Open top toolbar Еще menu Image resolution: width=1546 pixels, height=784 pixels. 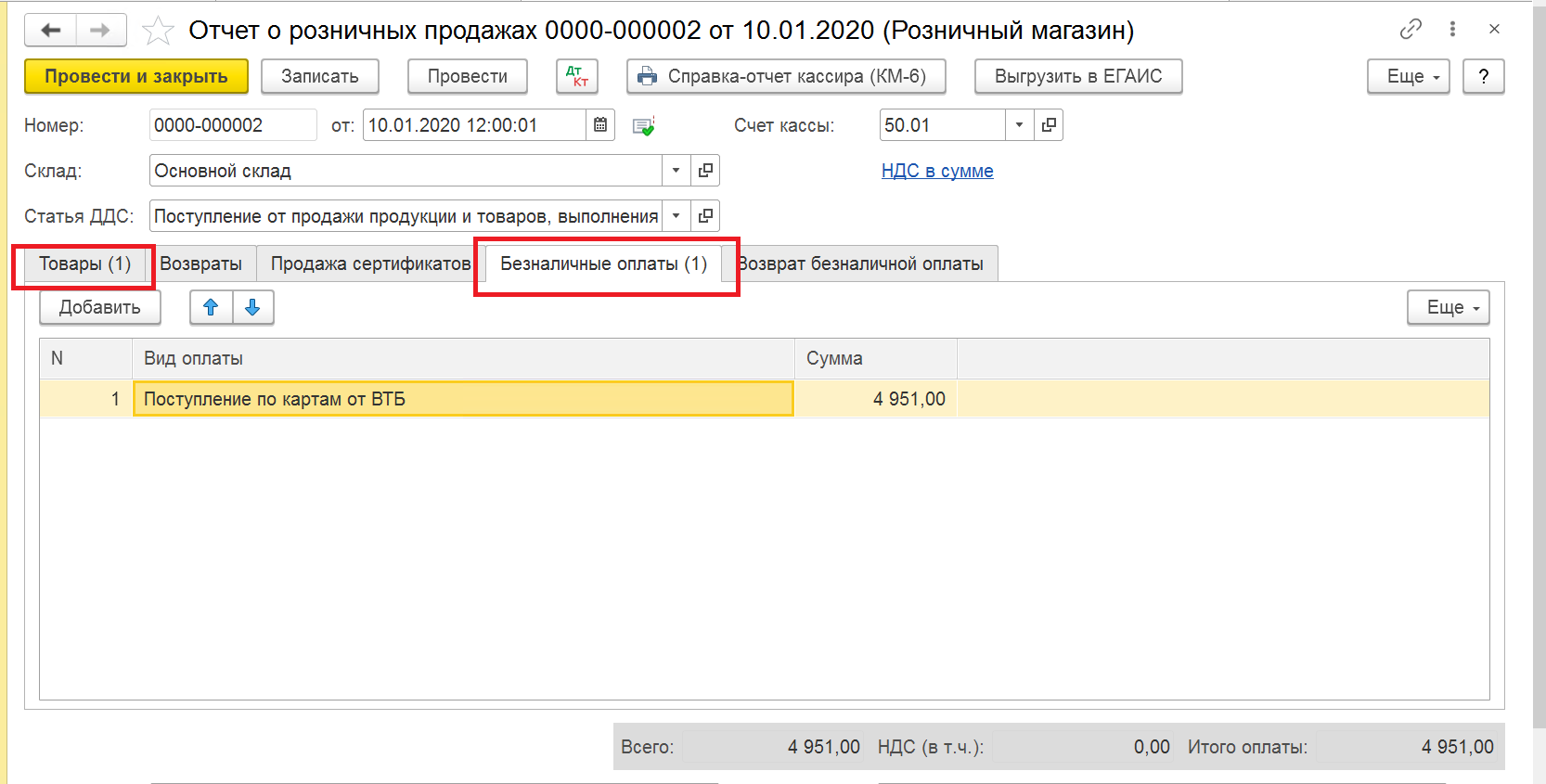point(1407,76)
